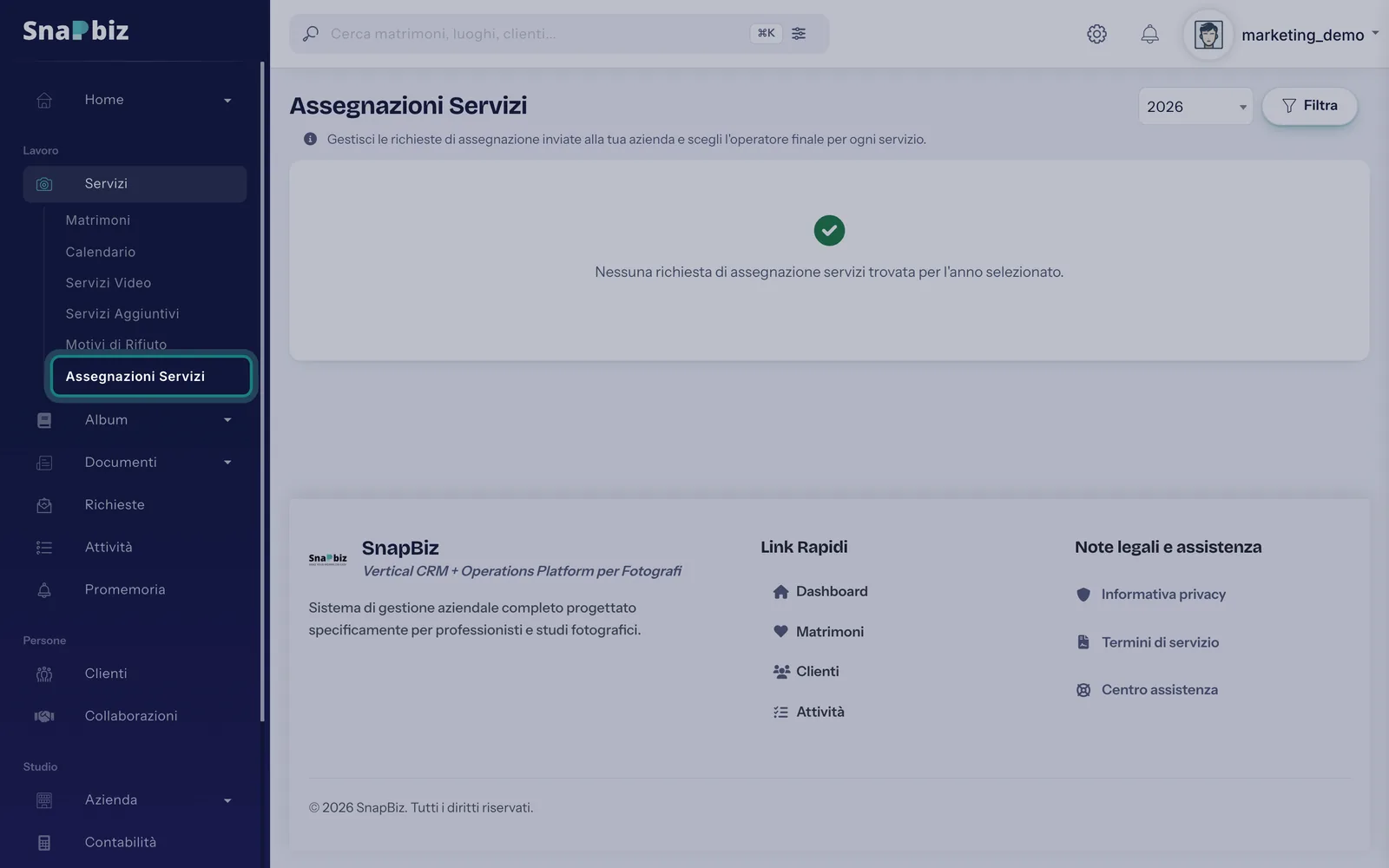
Task: Click the Contabilità calculator icon
Action: [44, 843]
